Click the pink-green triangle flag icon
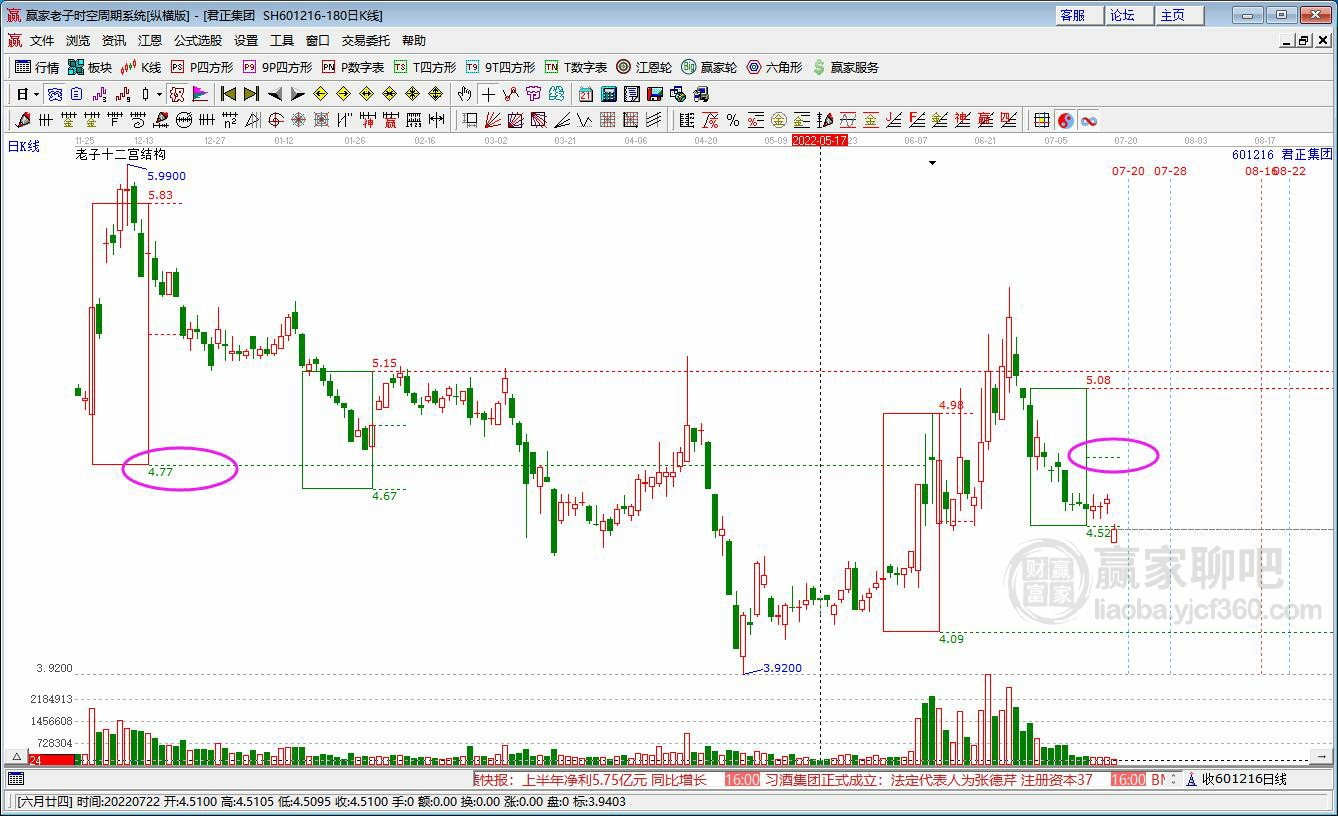 (200, 94)
